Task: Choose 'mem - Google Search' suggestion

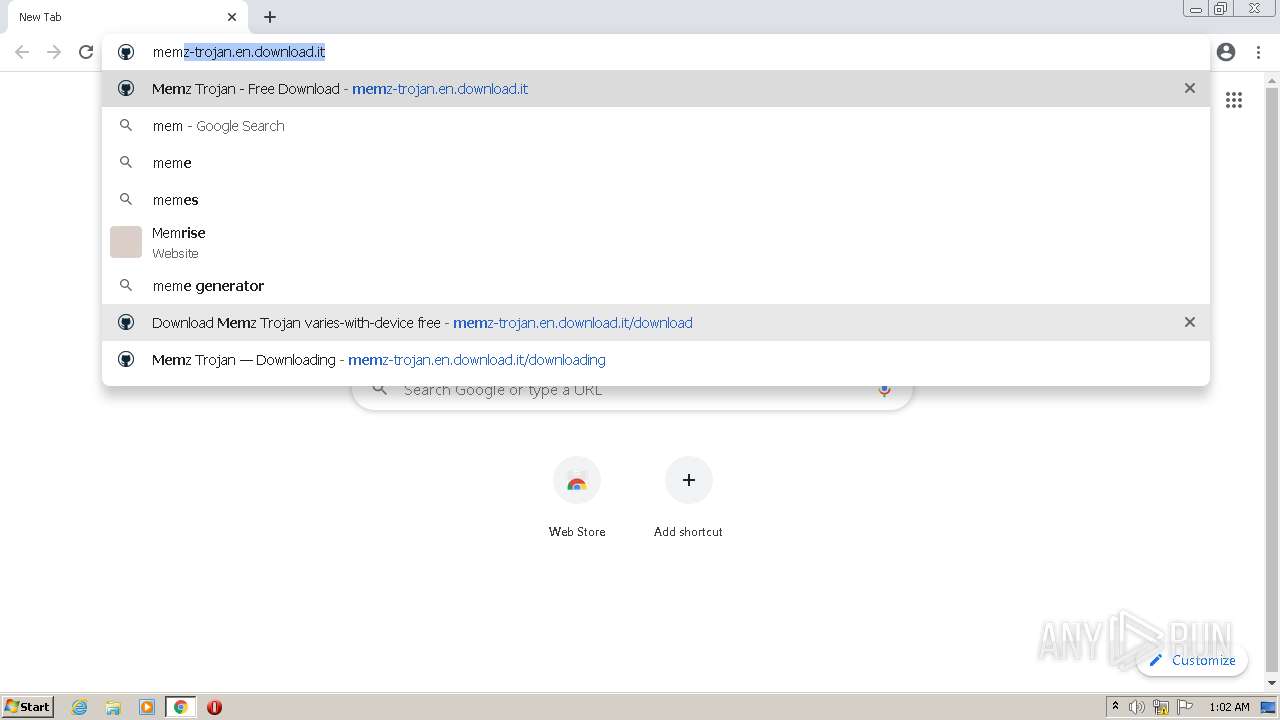Action: pyautogui.click(x=656, y=126)
